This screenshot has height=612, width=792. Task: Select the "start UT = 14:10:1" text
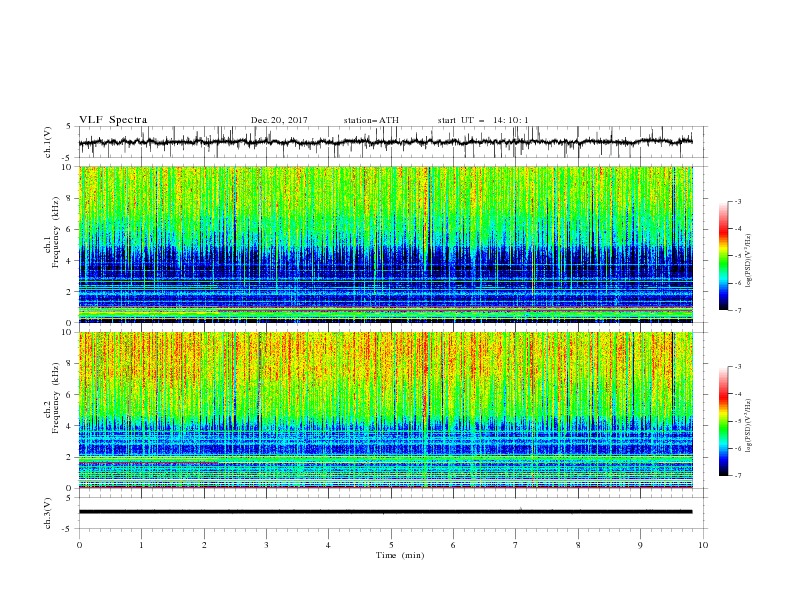click(483, 120)
